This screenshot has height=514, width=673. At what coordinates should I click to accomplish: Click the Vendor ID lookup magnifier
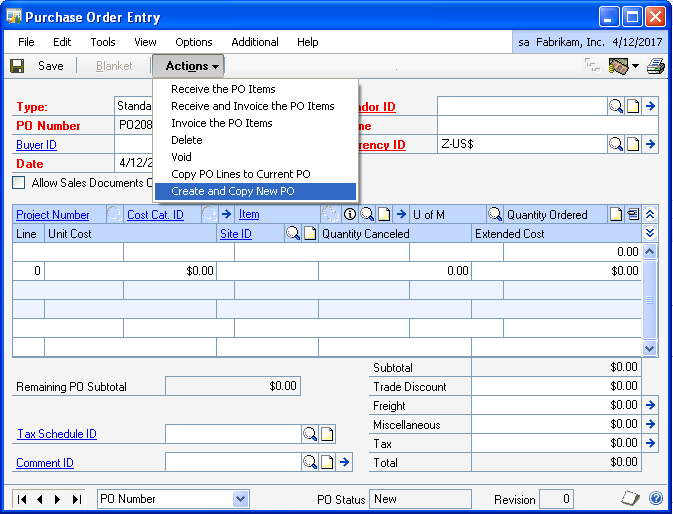point(615,106)
